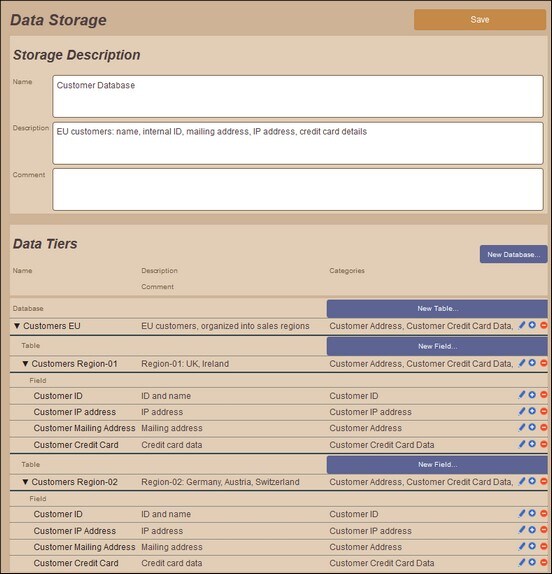
Task: Delete Customer ID field in Region-02 table
Action: coord(544,514)
